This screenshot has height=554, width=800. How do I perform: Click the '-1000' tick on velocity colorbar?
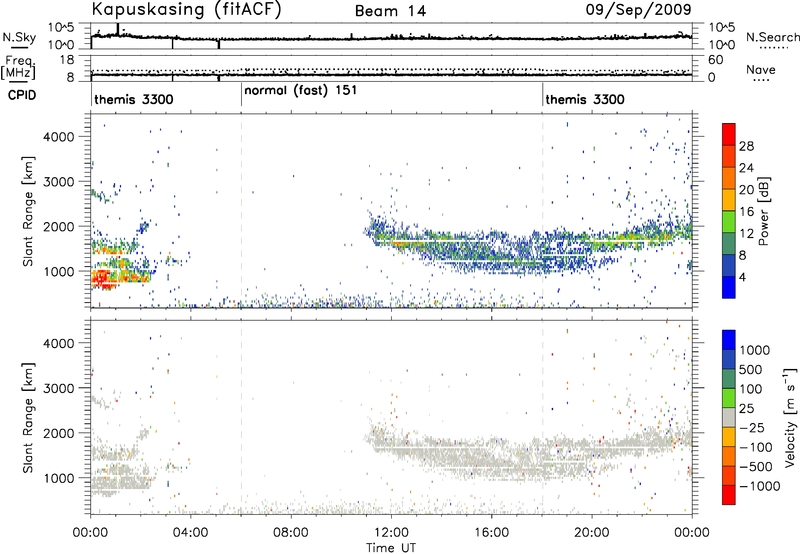coord(760,486)
